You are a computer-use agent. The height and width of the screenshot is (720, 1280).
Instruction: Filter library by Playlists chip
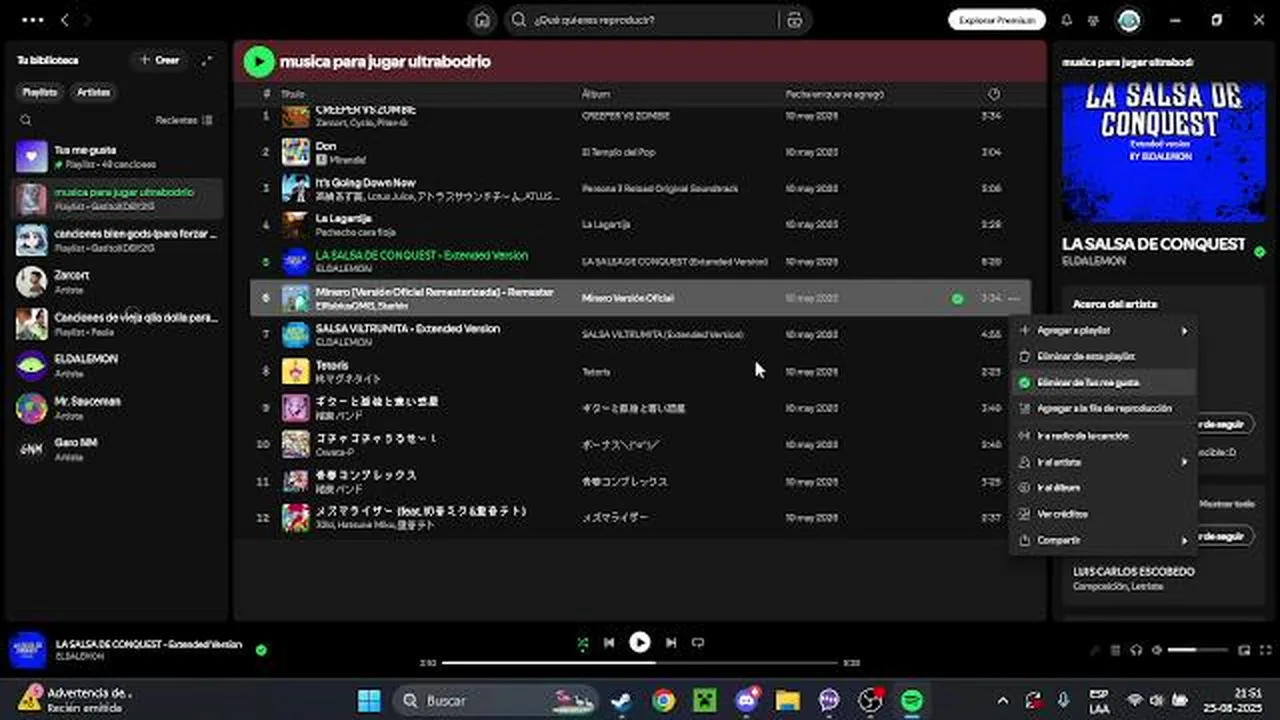pos(41,92)
